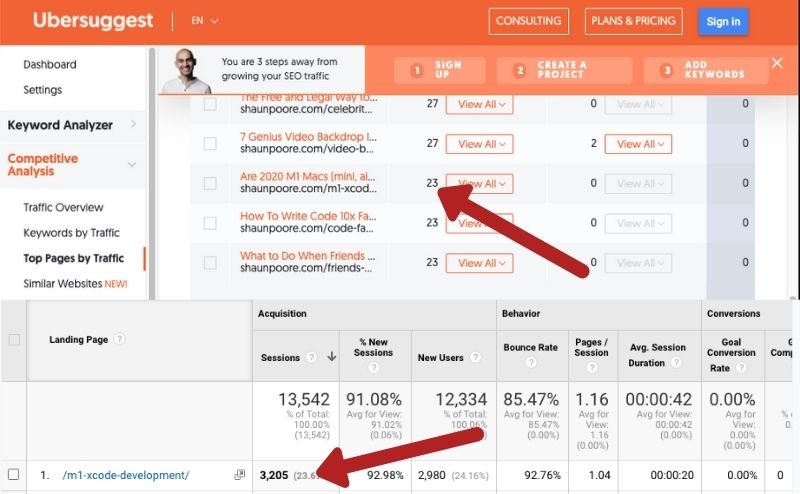Click Goal Conversion Rate help icon
Viewport: 800px width, 494px height.
pyautogui.click(x=741, y=367)
